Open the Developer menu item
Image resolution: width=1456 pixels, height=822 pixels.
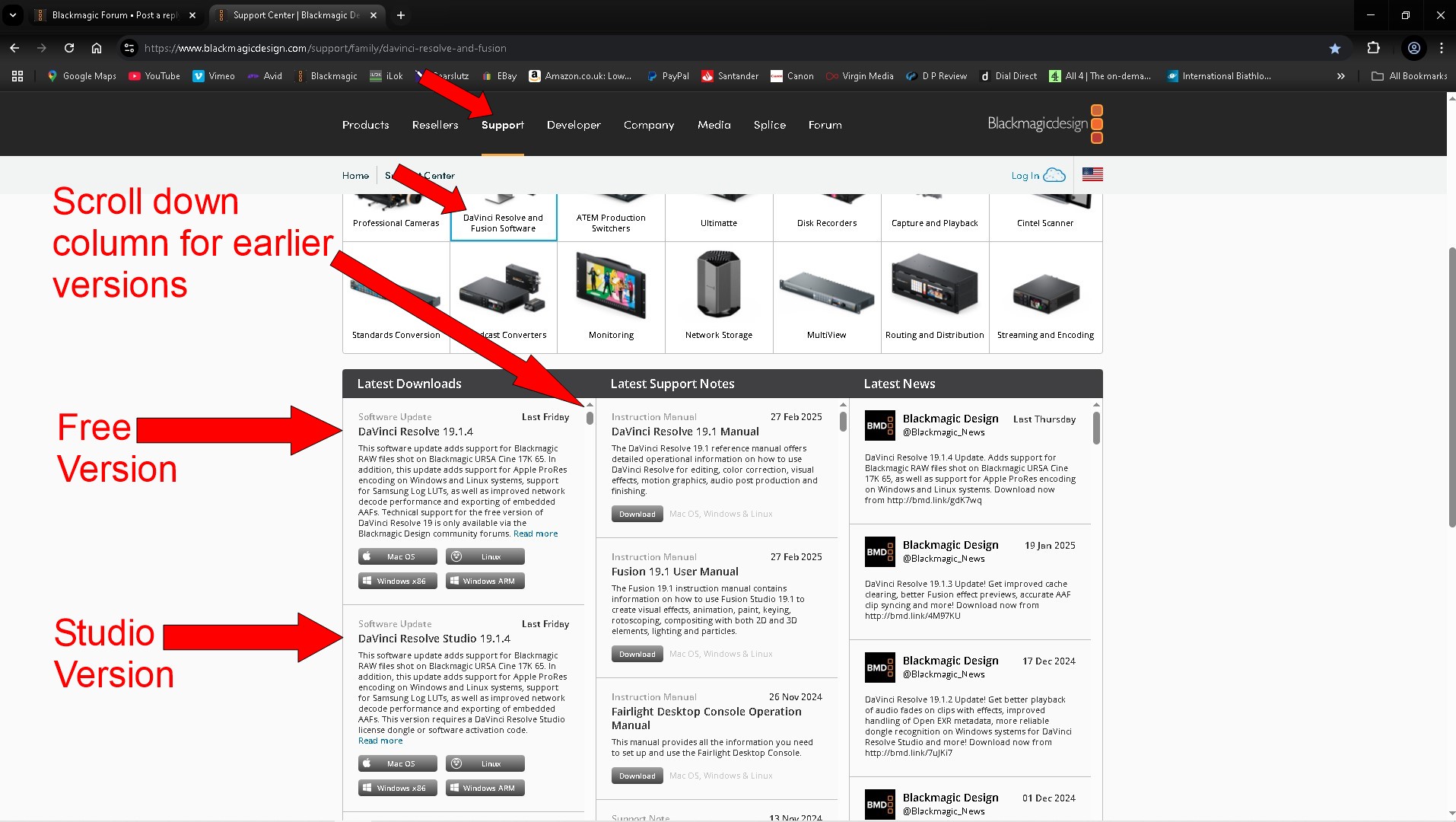574,125
